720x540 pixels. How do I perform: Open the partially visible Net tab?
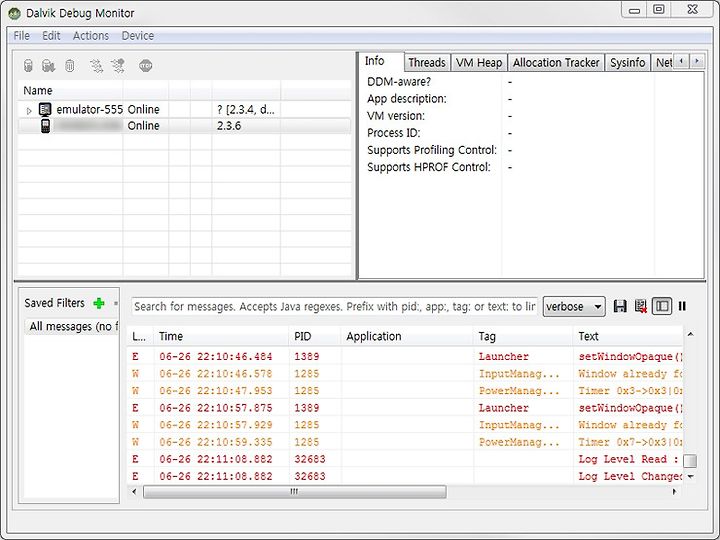(663, 63)
